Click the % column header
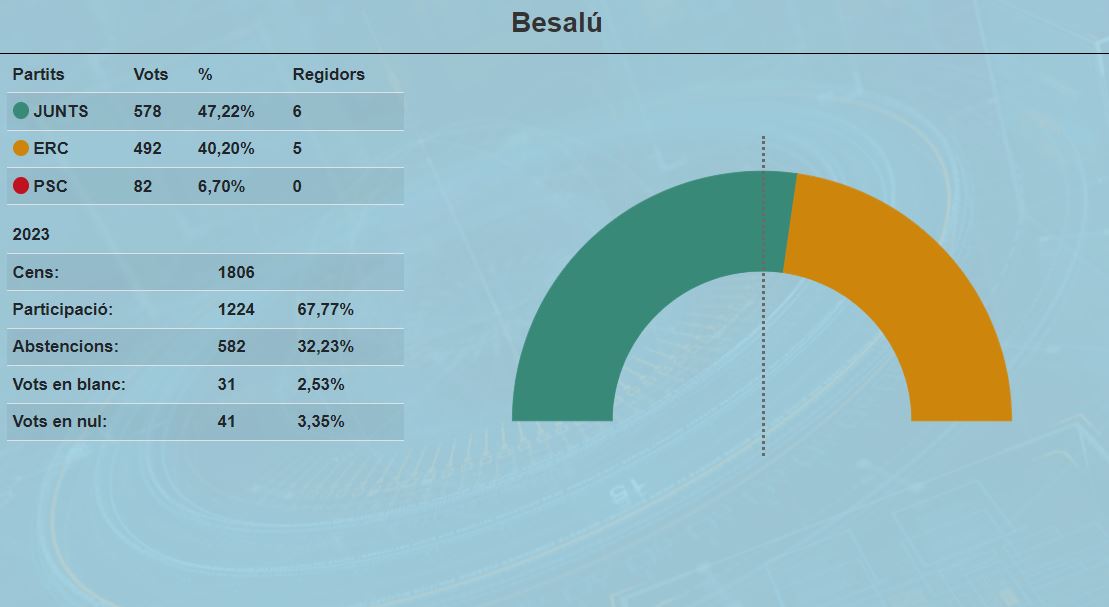The width and height of the screenshot is (1109, 607). (x=205, y=74)
